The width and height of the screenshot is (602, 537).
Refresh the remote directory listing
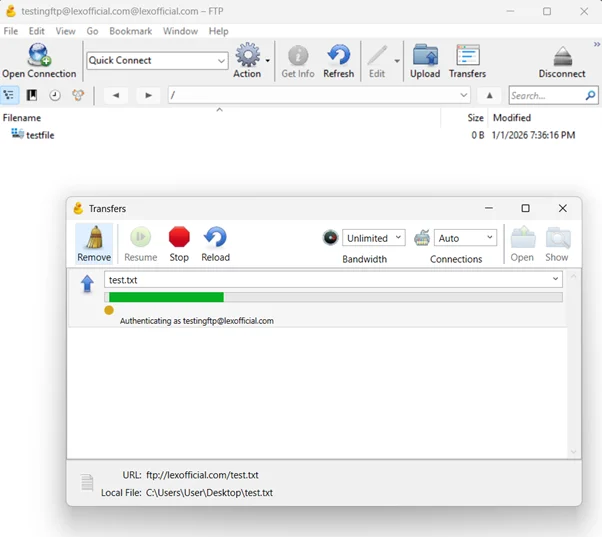[x=339, y=61]
